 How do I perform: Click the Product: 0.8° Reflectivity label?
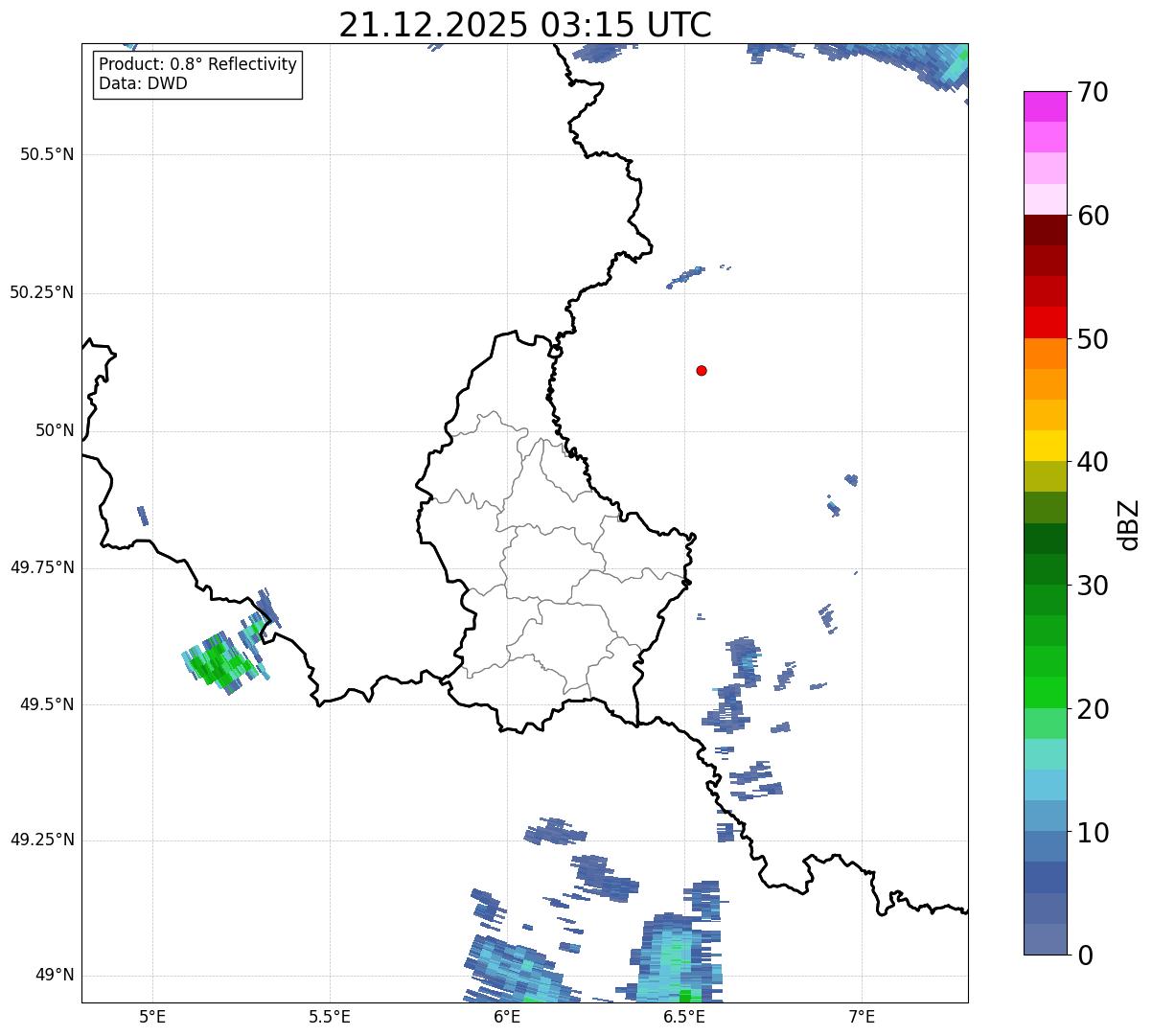pos(198,64)
